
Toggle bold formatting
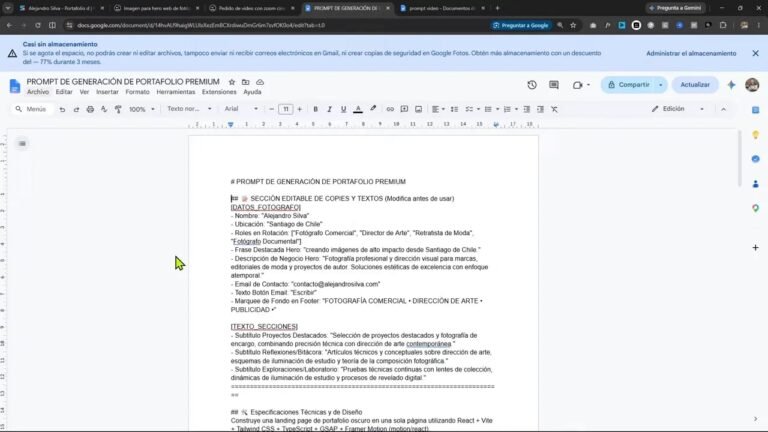pyautogui.click(x=315, y=109)
